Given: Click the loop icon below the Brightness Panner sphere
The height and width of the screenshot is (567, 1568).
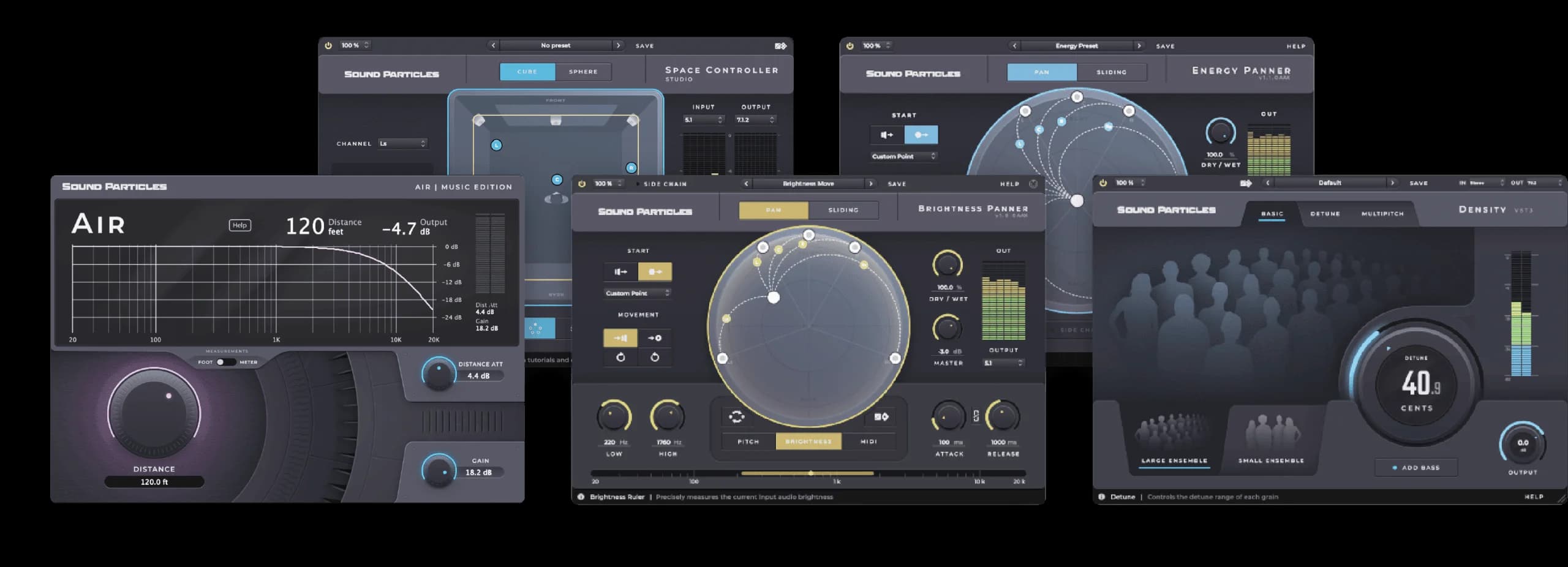Looking at the screenshot, I should tap(737, 417).
